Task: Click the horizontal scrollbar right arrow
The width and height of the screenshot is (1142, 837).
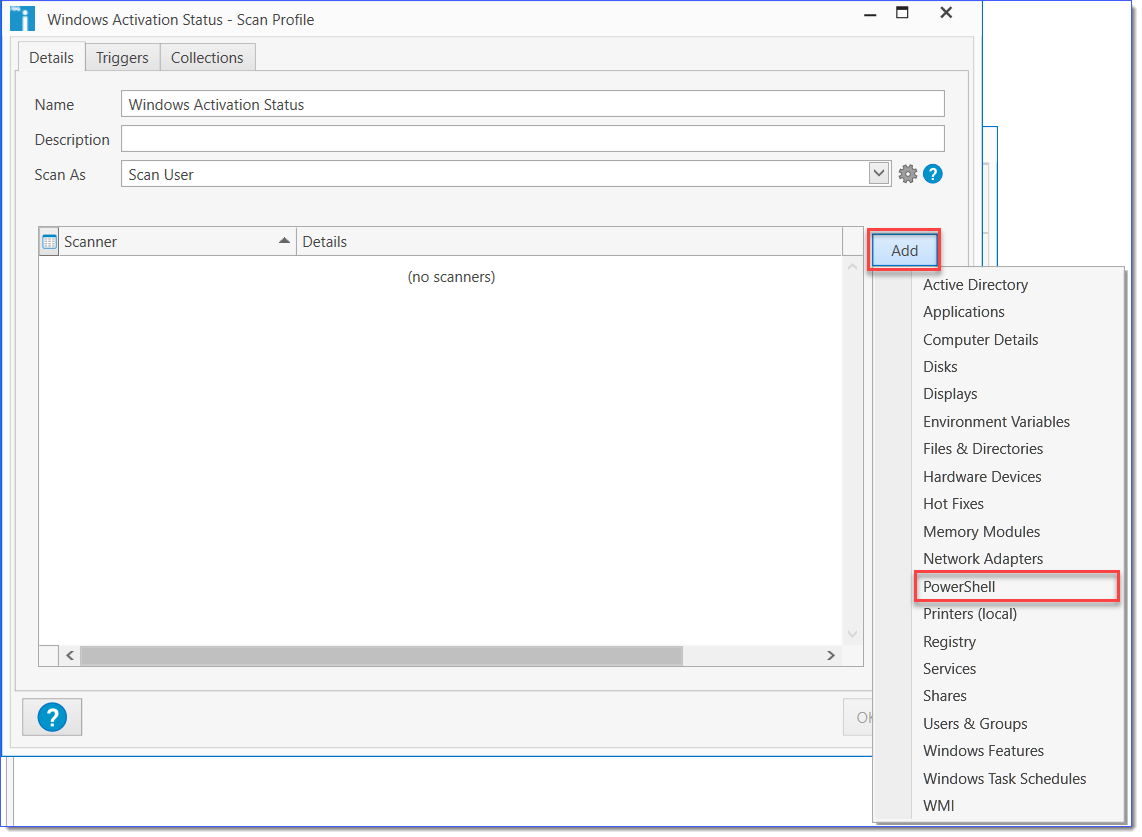Action: click(830, 656)
